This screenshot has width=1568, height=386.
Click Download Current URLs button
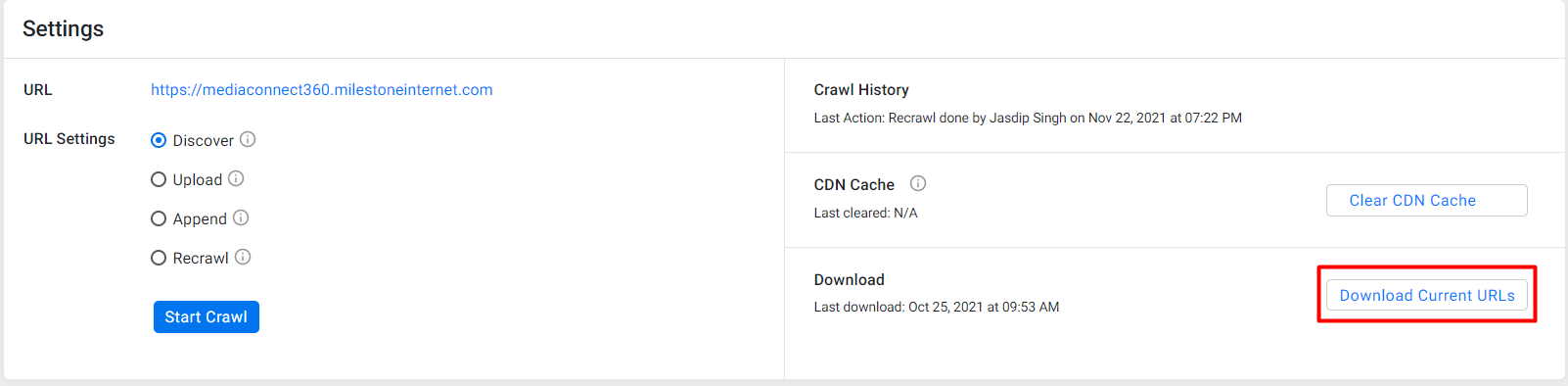coord(1427,295)
